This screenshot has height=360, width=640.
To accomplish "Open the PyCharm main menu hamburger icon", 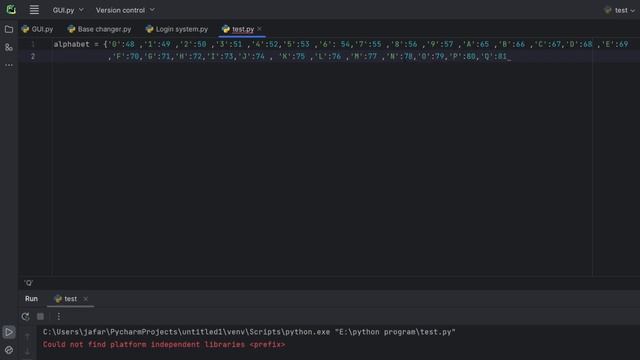I will [34, 10].
